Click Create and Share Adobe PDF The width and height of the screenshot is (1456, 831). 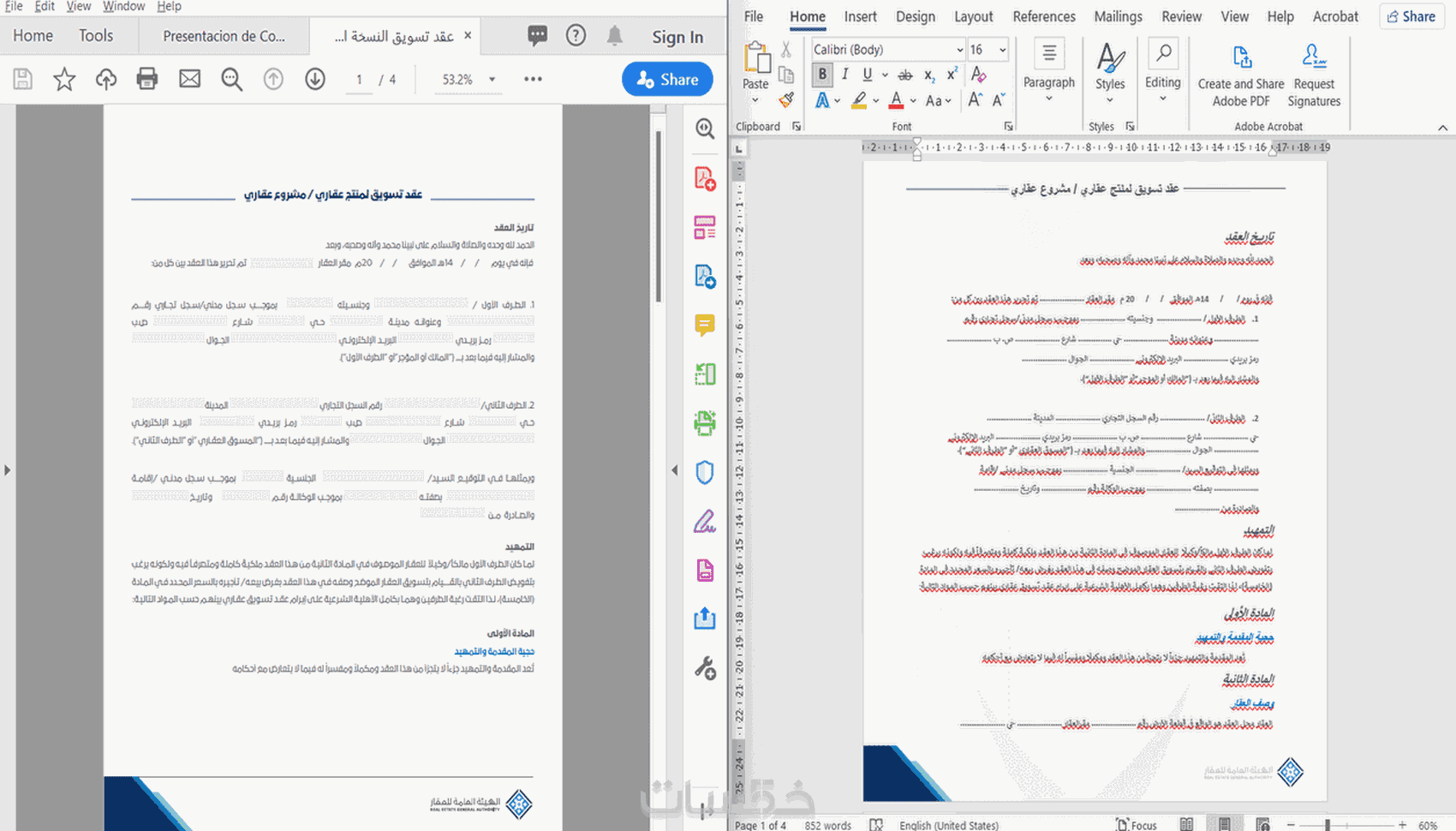coord(1241,75)
